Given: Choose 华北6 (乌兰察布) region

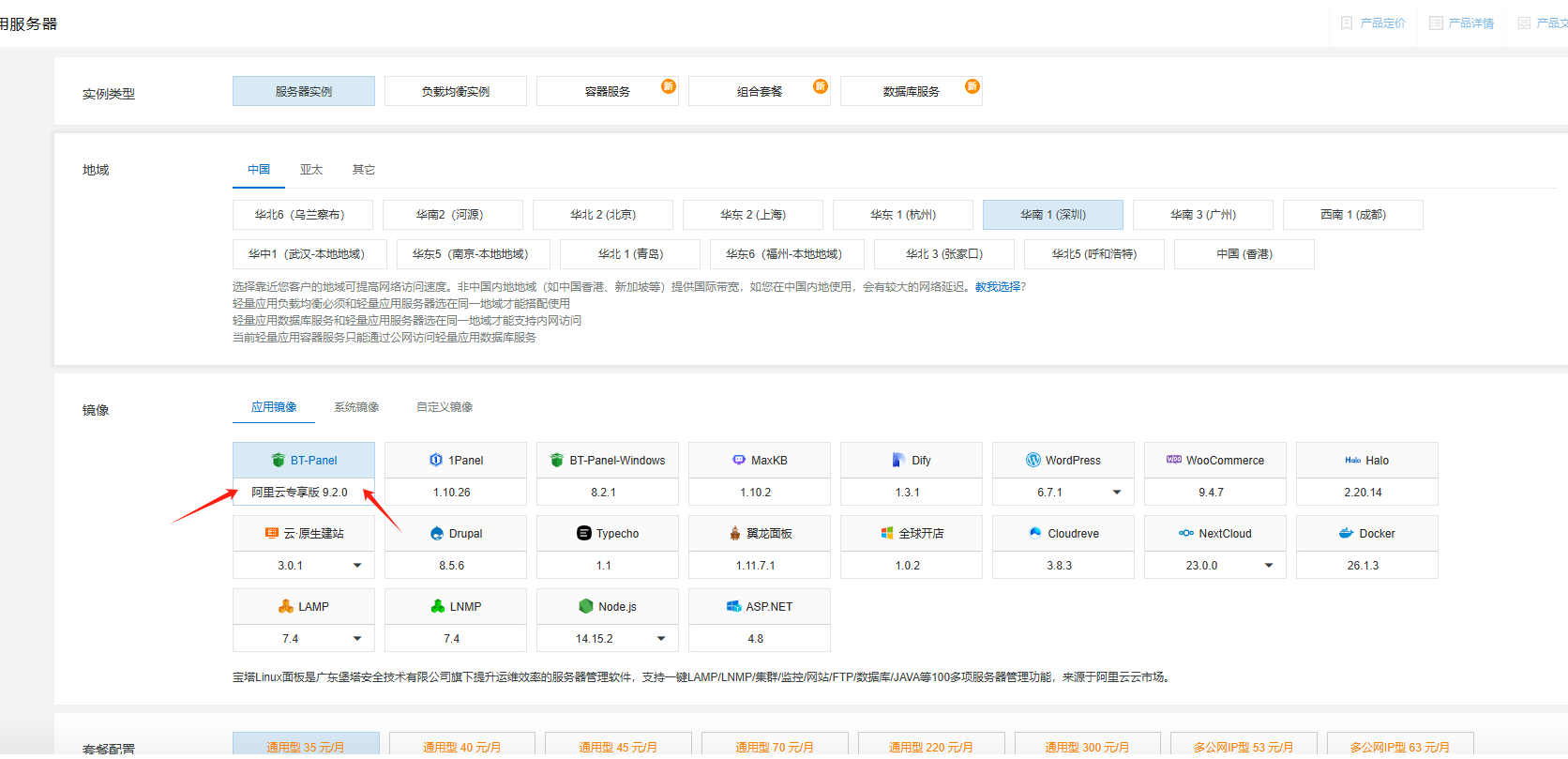Looking at the screenshot, I should click(x=303, y=215).
